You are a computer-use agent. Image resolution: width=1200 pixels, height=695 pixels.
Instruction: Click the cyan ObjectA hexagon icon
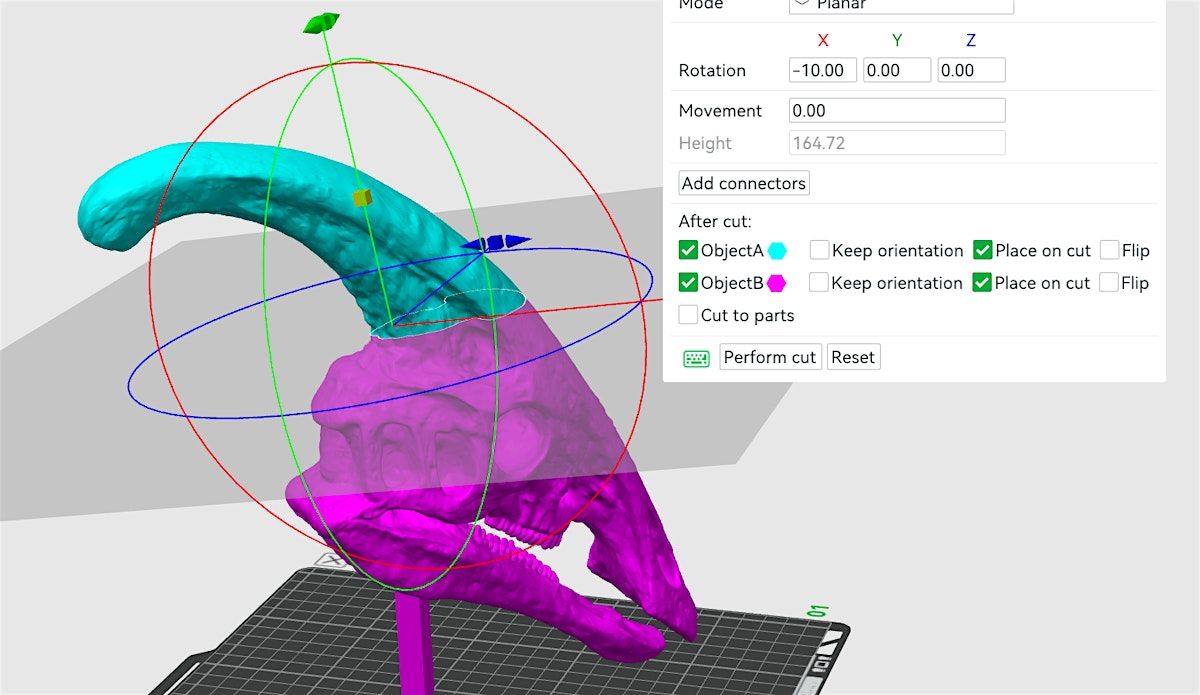[x=778, y=251]
